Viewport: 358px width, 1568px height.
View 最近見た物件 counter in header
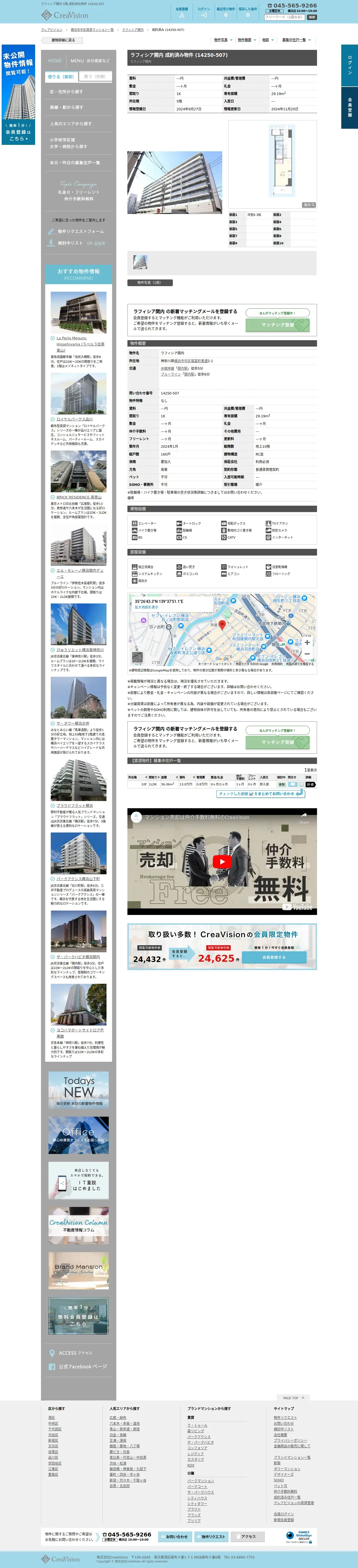tap(226, 12)
